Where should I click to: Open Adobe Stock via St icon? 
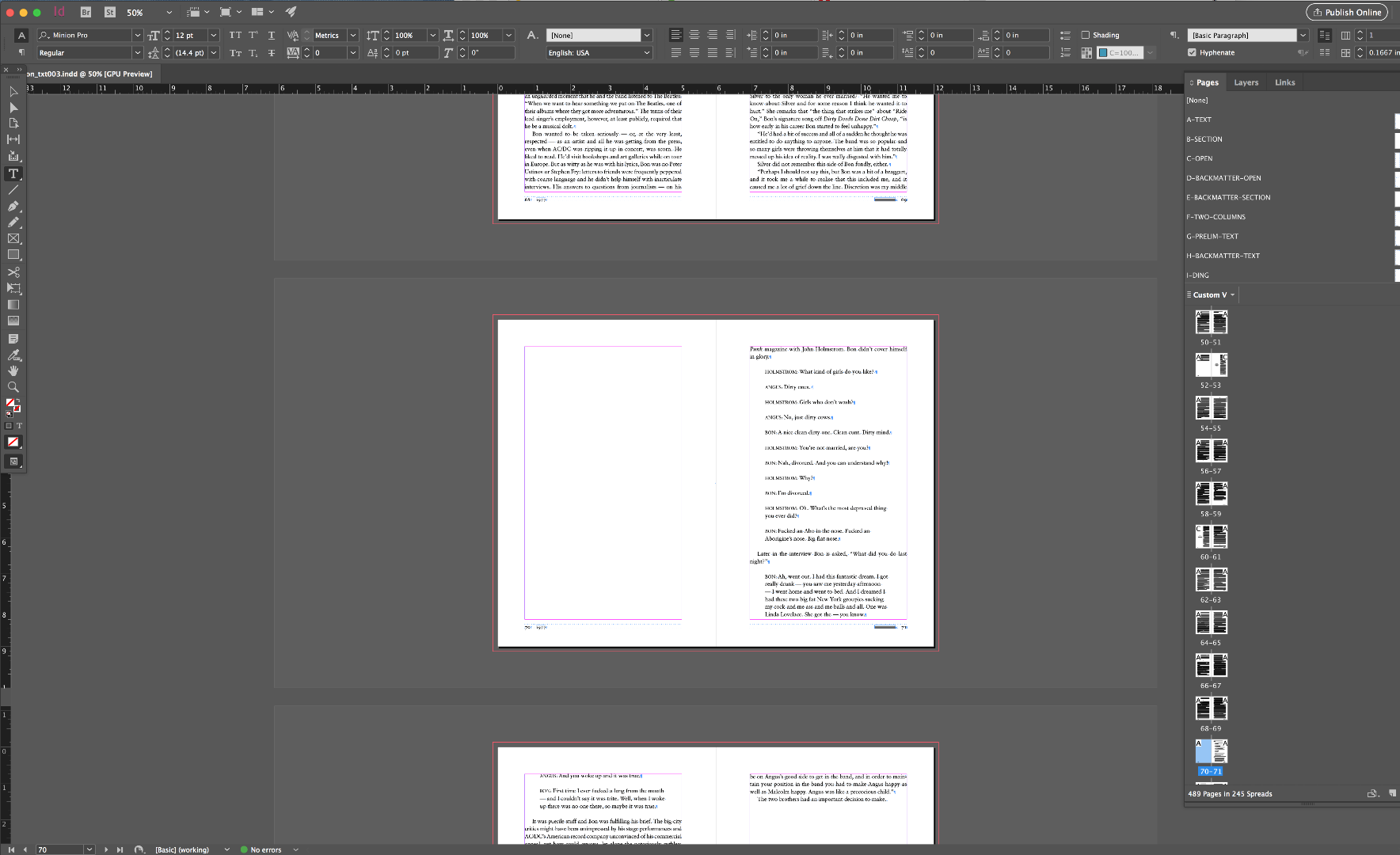click(x=110, y=12)
